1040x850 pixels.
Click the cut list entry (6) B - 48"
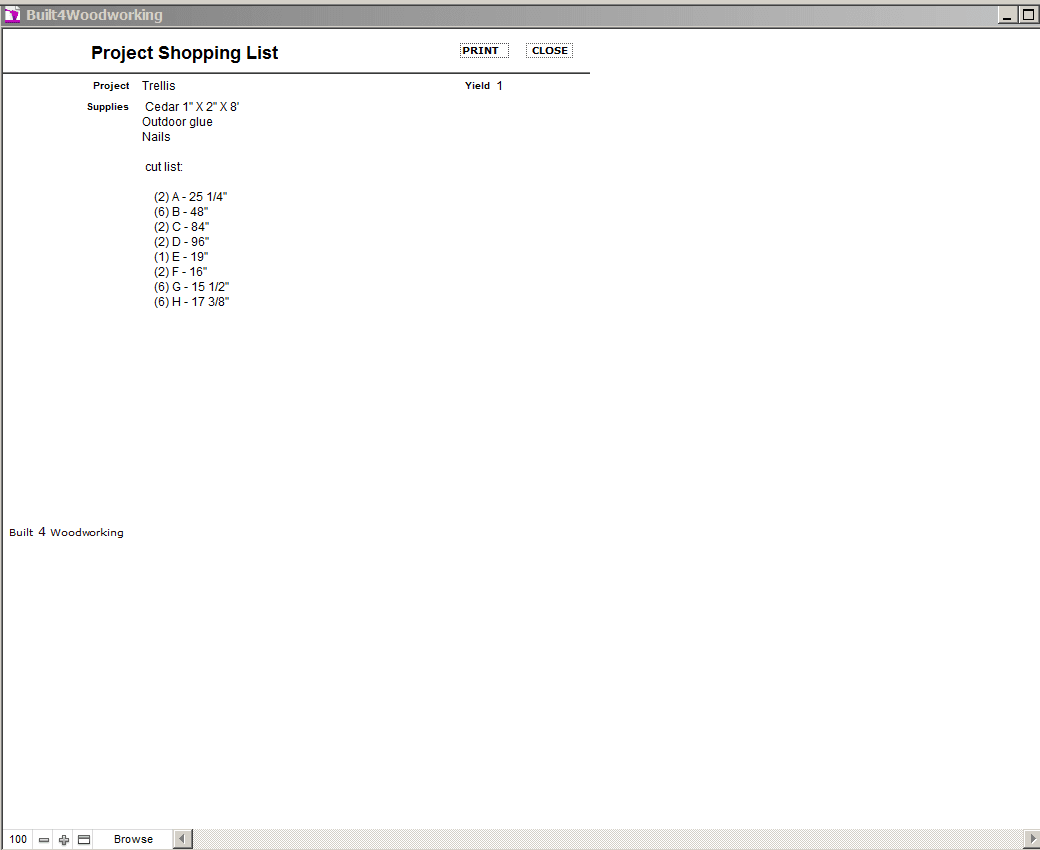pos(181,212)
